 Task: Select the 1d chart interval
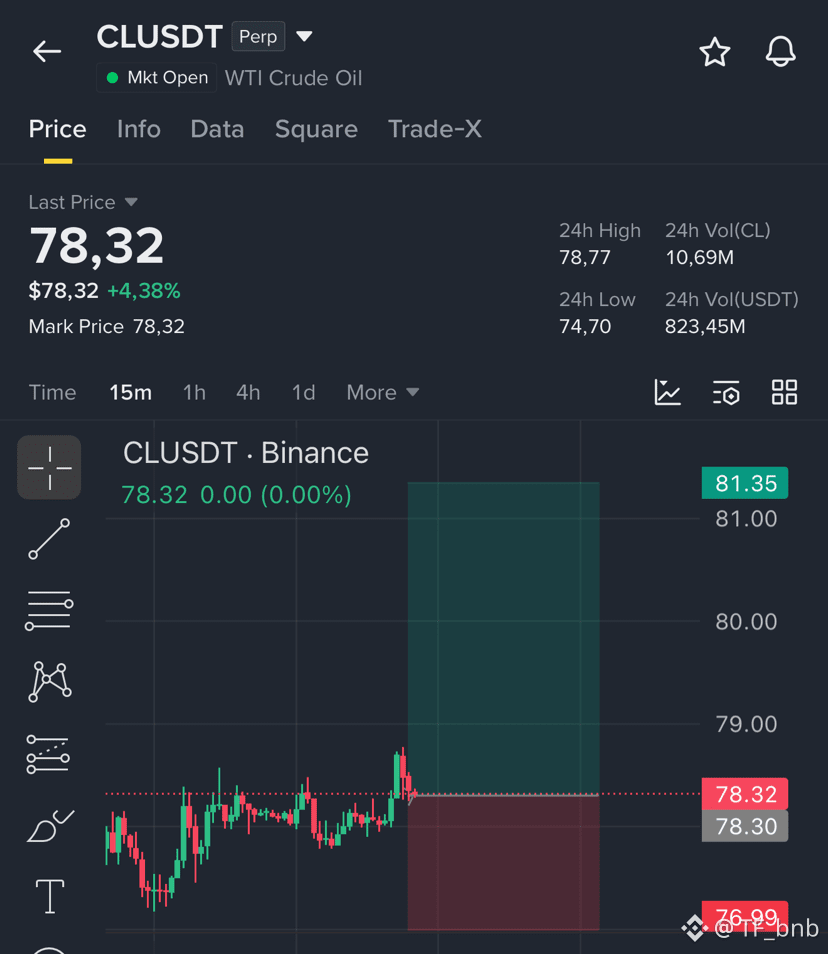click(304, 392)
